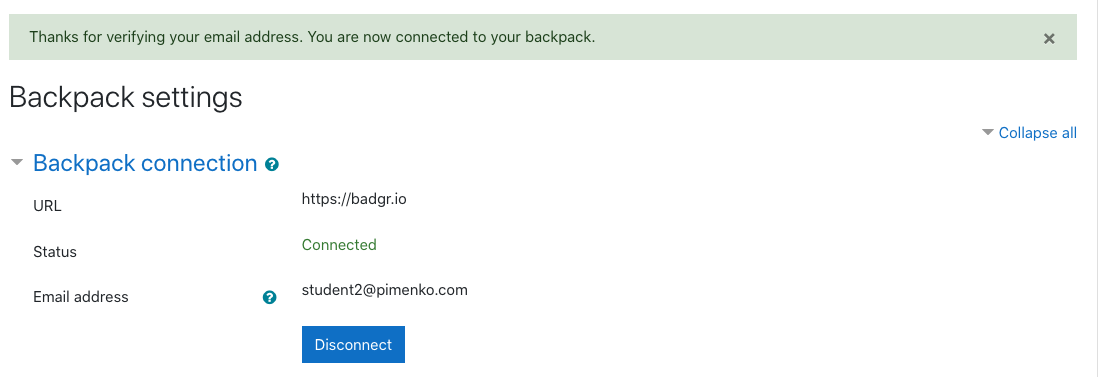Click the Email address field label

[x=80, y=297]
